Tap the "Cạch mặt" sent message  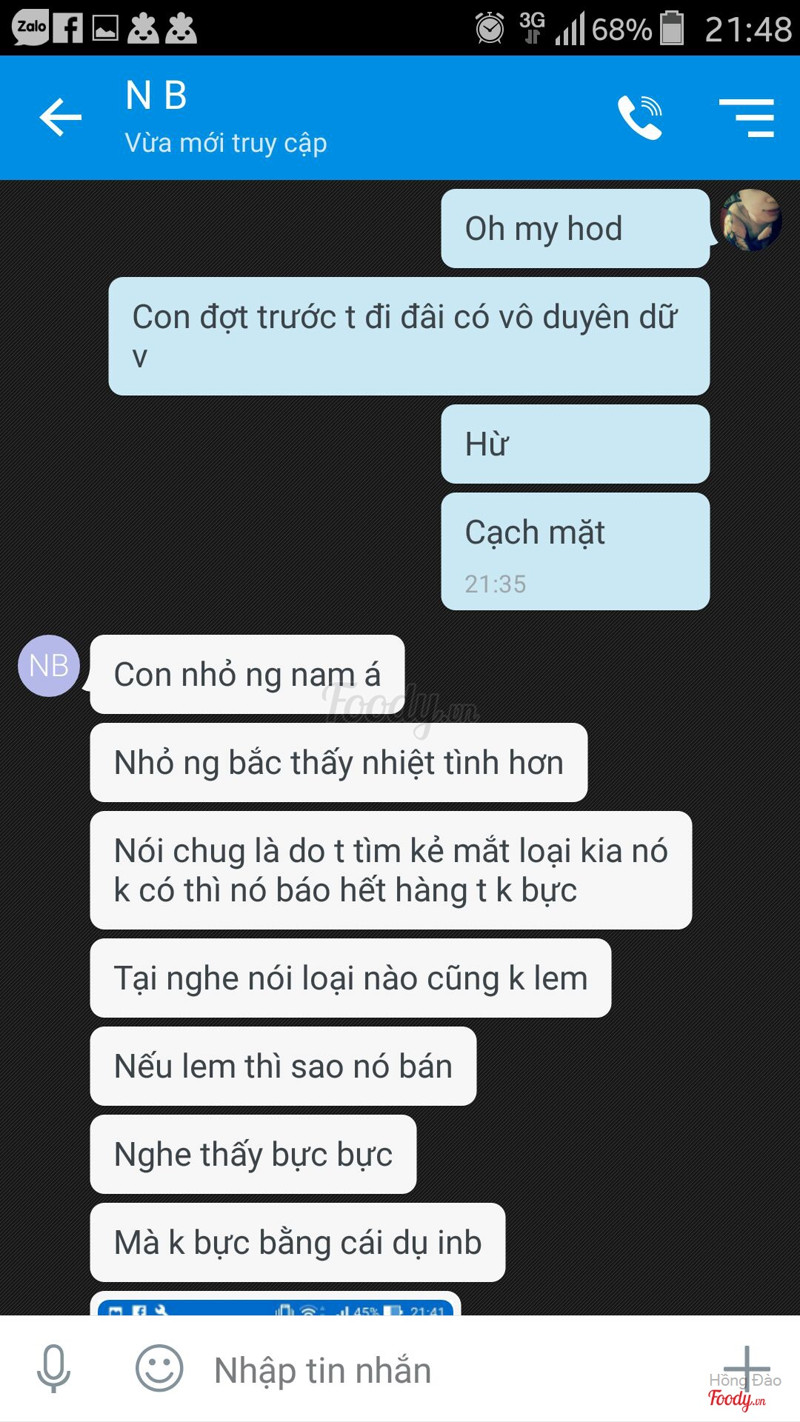coord(575,551)
